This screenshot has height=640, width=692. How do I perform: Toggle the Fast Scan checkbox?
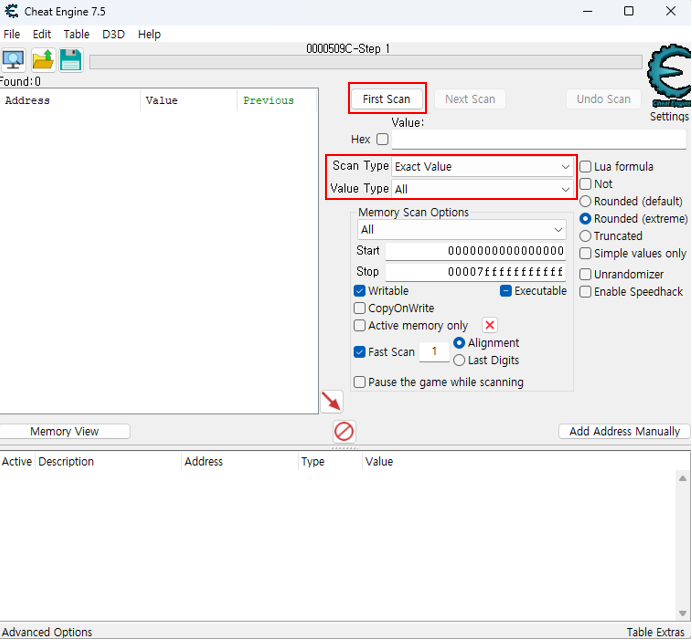tap(360, 352)
